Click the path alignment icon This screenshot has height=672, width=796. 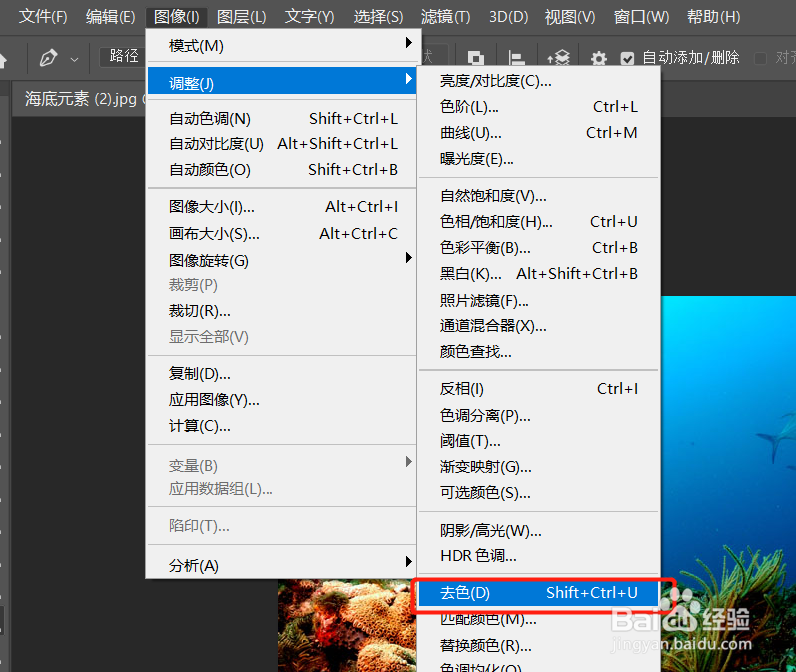(516, 58)
